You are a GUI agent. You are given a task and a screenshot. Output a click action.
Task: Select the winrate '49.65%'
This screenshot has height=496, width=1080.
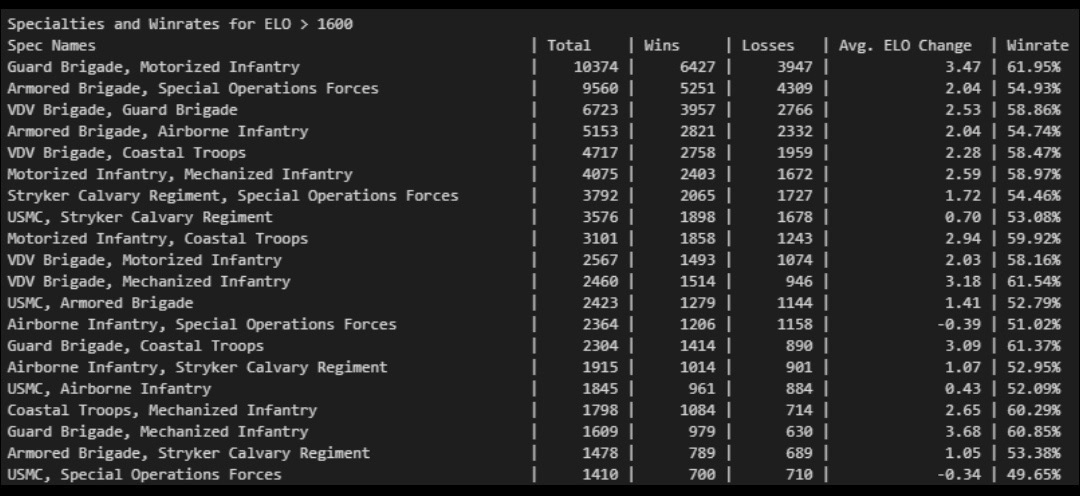(x=1034, y=474)
